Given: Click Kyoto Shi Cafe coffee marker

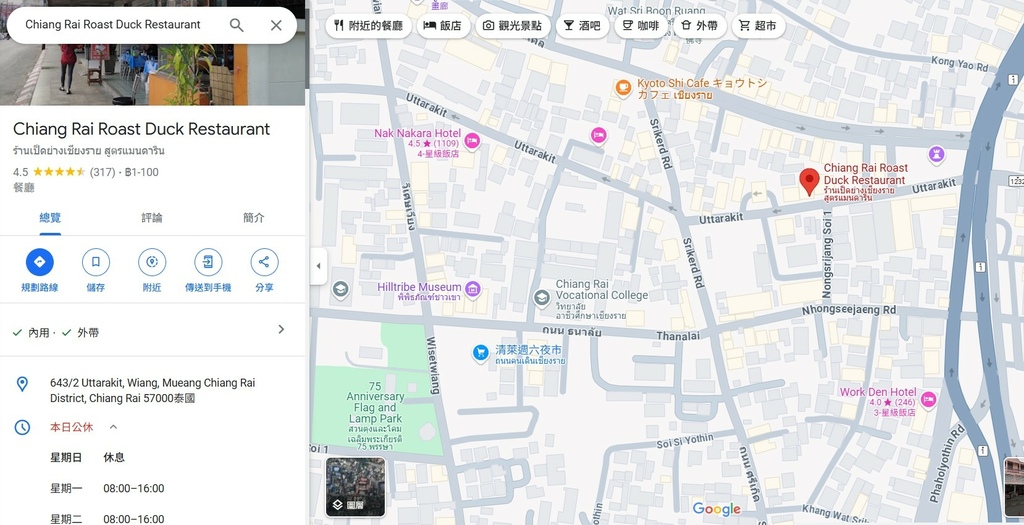Looking at the screenshot, I should (x=623, y=86).
